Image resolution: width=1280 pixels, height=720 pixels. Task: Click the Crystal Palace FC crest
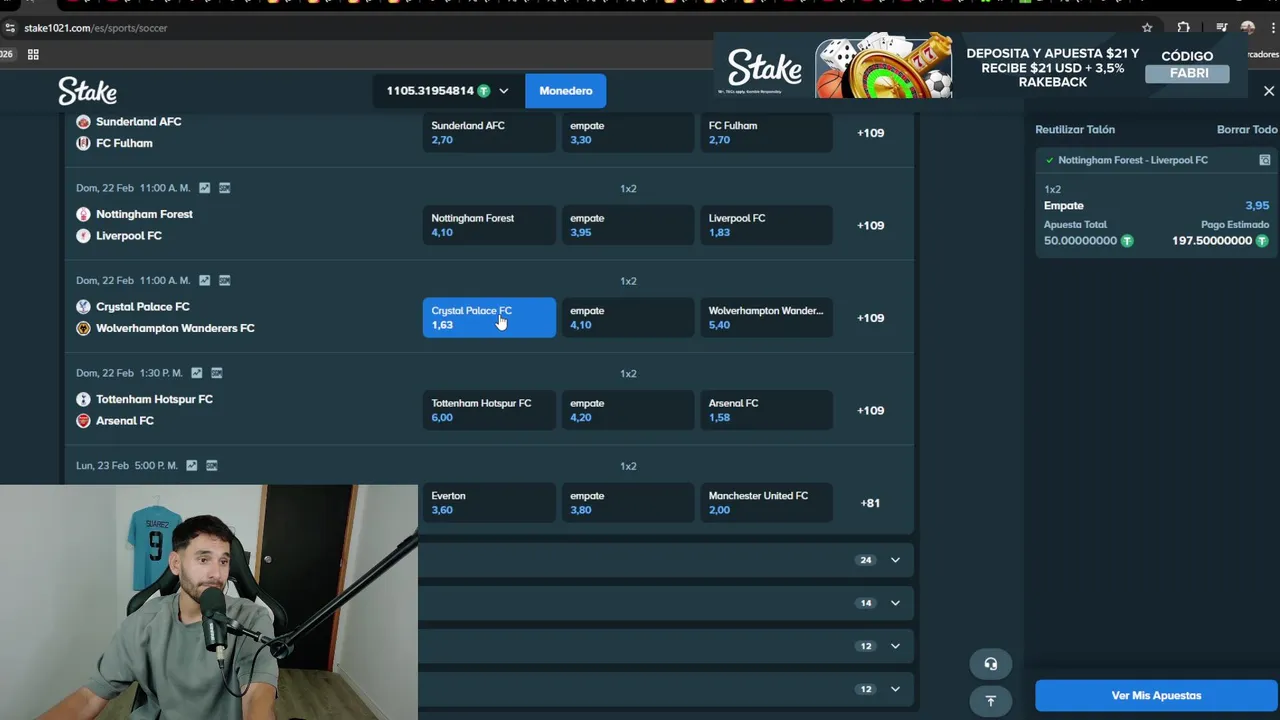[x=83, y=307]
